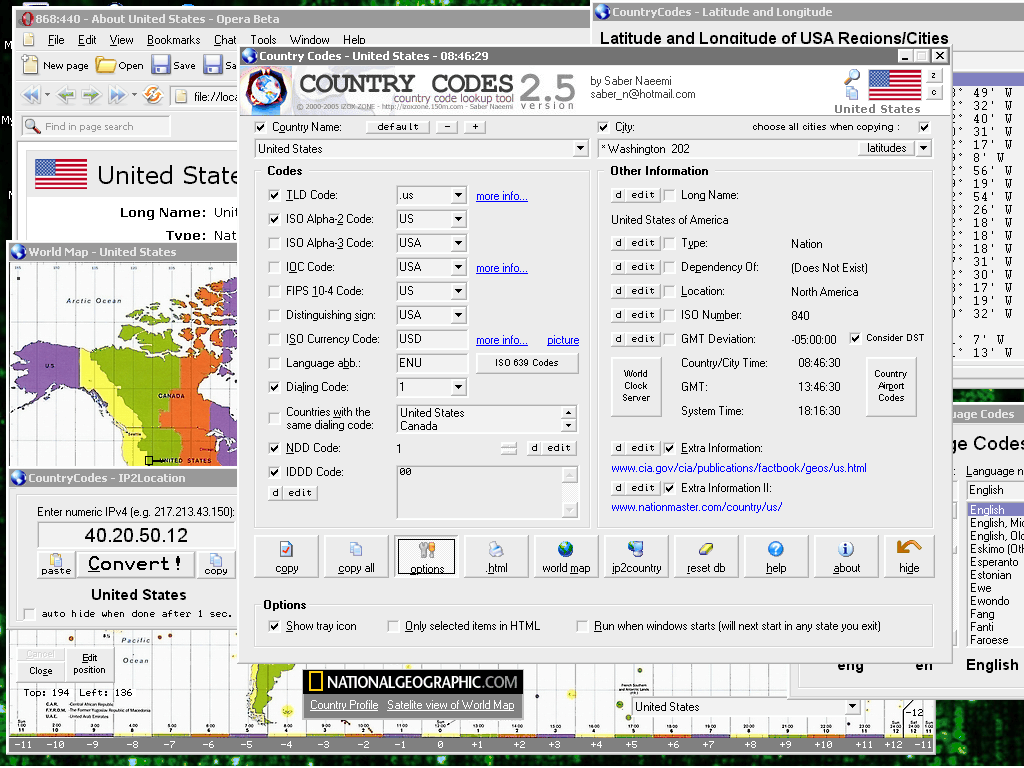Disable the Show tray icon option
Image resolution: width=1024 pixels, height=768 pixels.
coord(274,626)
